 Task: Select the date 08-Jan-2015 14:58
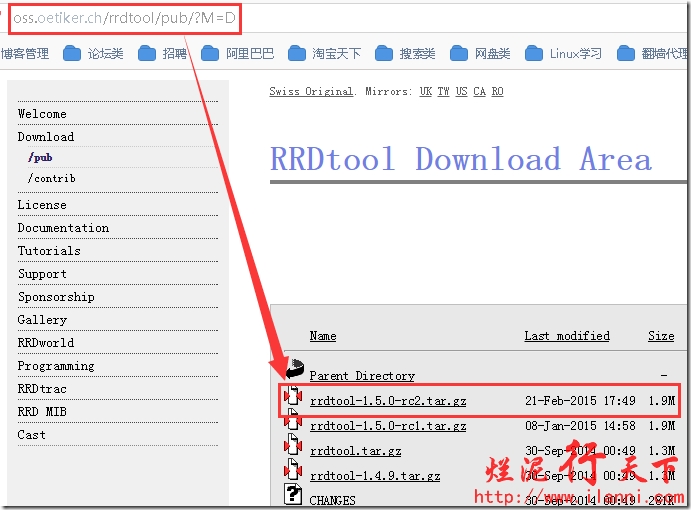click(580, 426)
